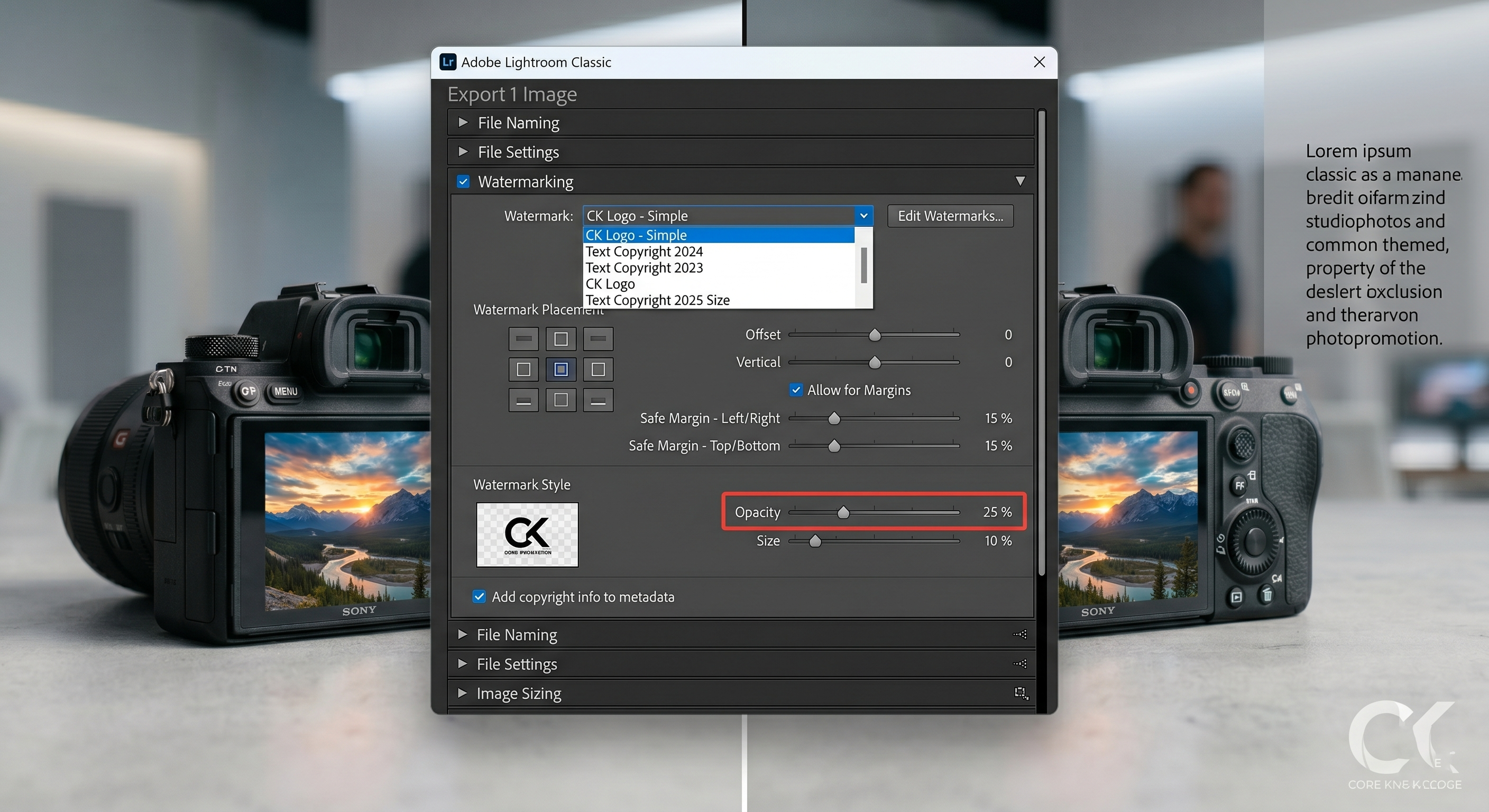
Task: Click the icon at right of lower File Naming row
Action: tap(1020, 634)
